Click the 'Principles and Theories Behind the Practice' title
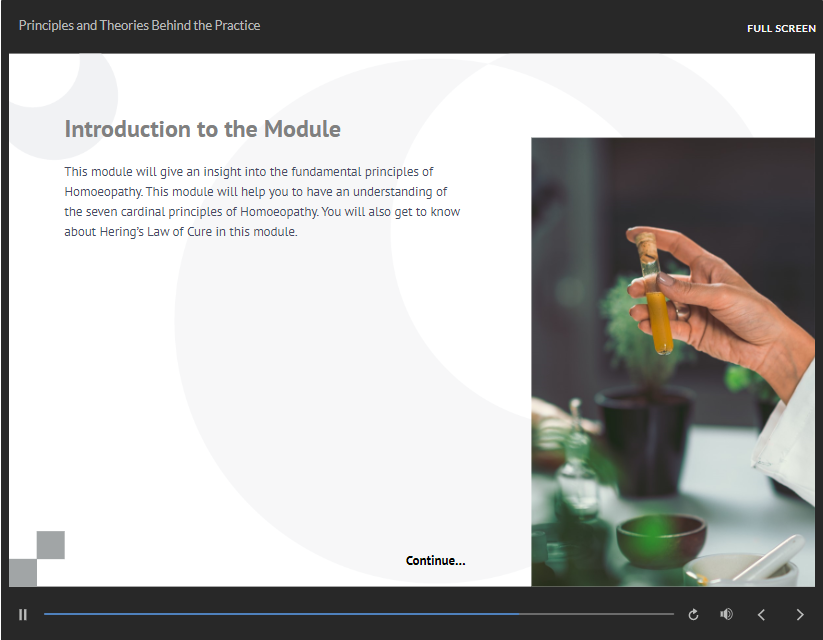 [x=139, y=25]
